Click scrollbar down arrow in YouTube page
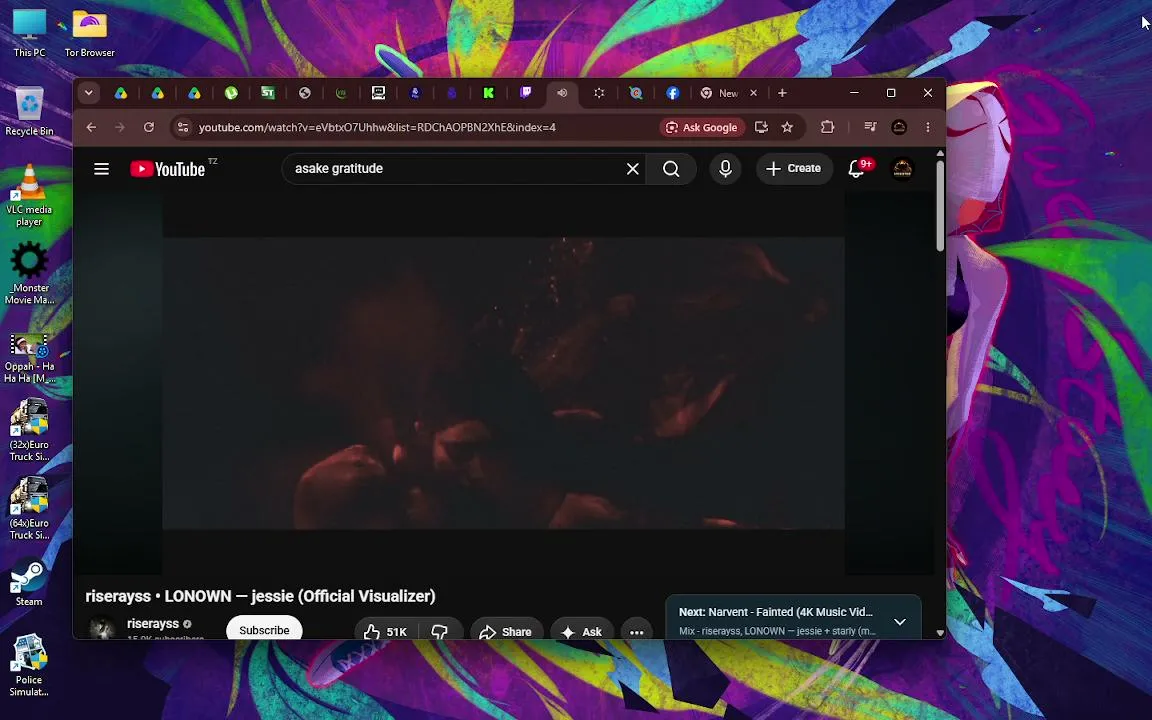 940,633
